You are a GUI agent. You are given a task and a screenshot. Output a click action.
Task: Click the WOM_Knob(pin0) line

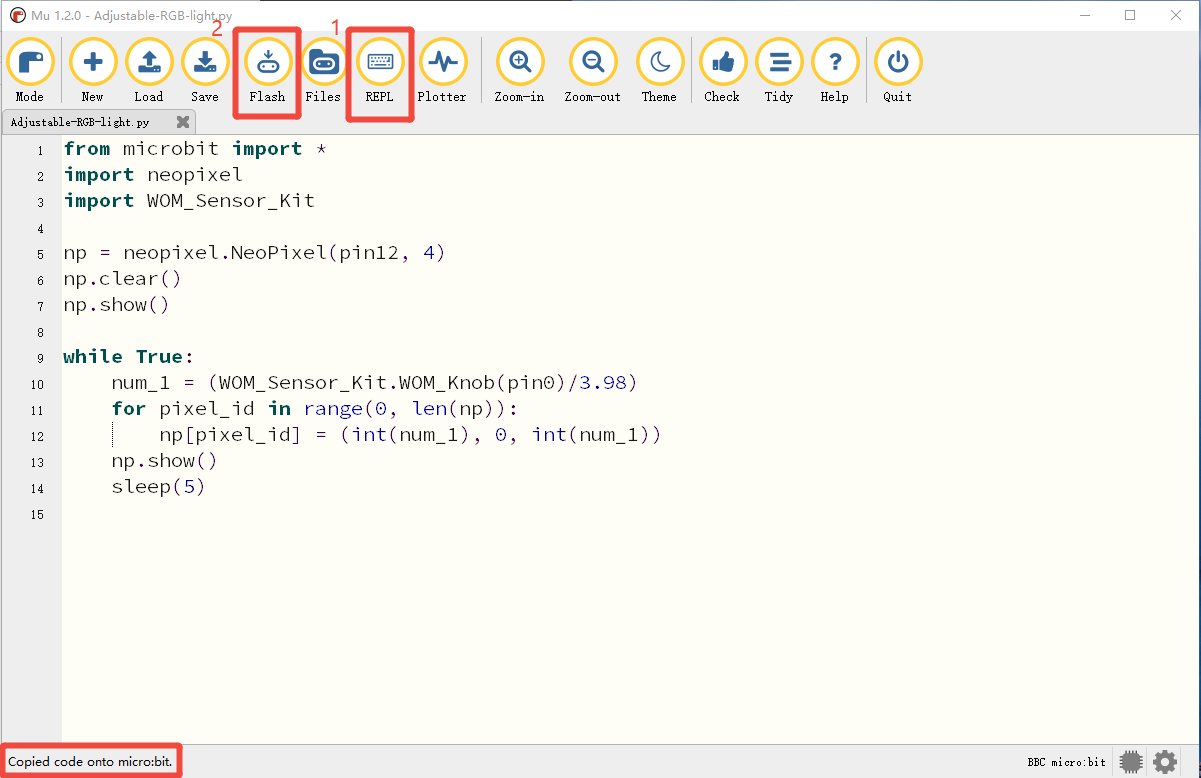click(374, 383)
